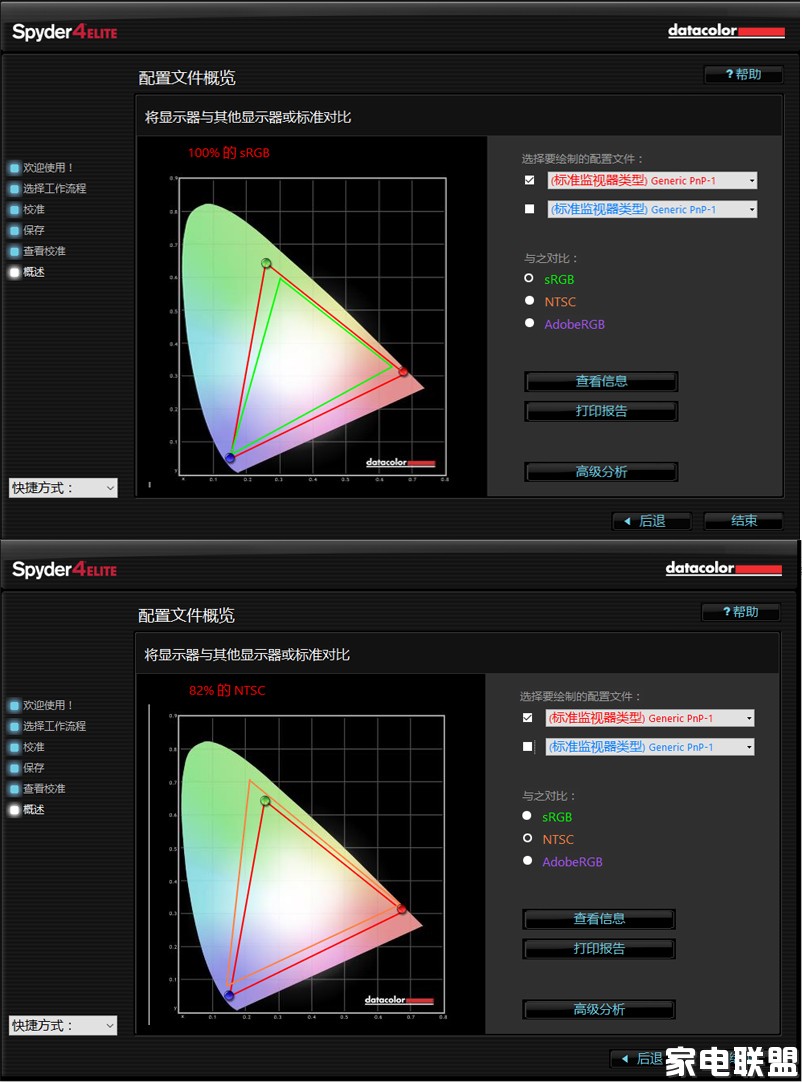Select 查看校准 from the sidebar
The height and width of the screenshot is (1082, 802).
point(46,250)
